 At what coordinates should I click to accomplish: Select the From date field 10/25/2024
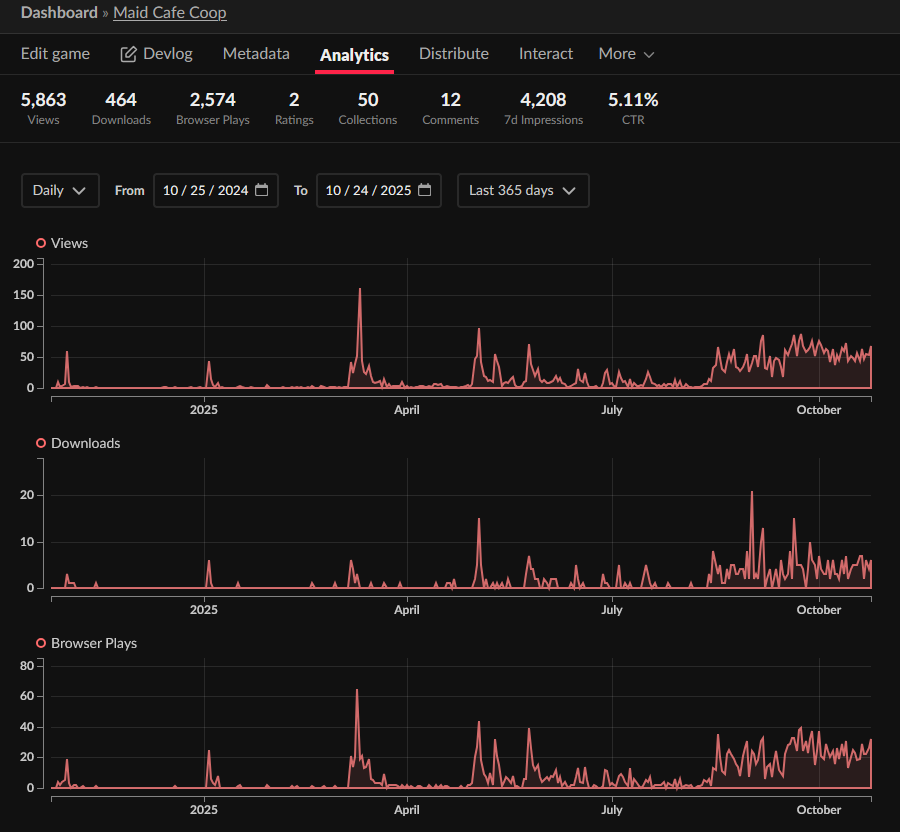(216, 190)
